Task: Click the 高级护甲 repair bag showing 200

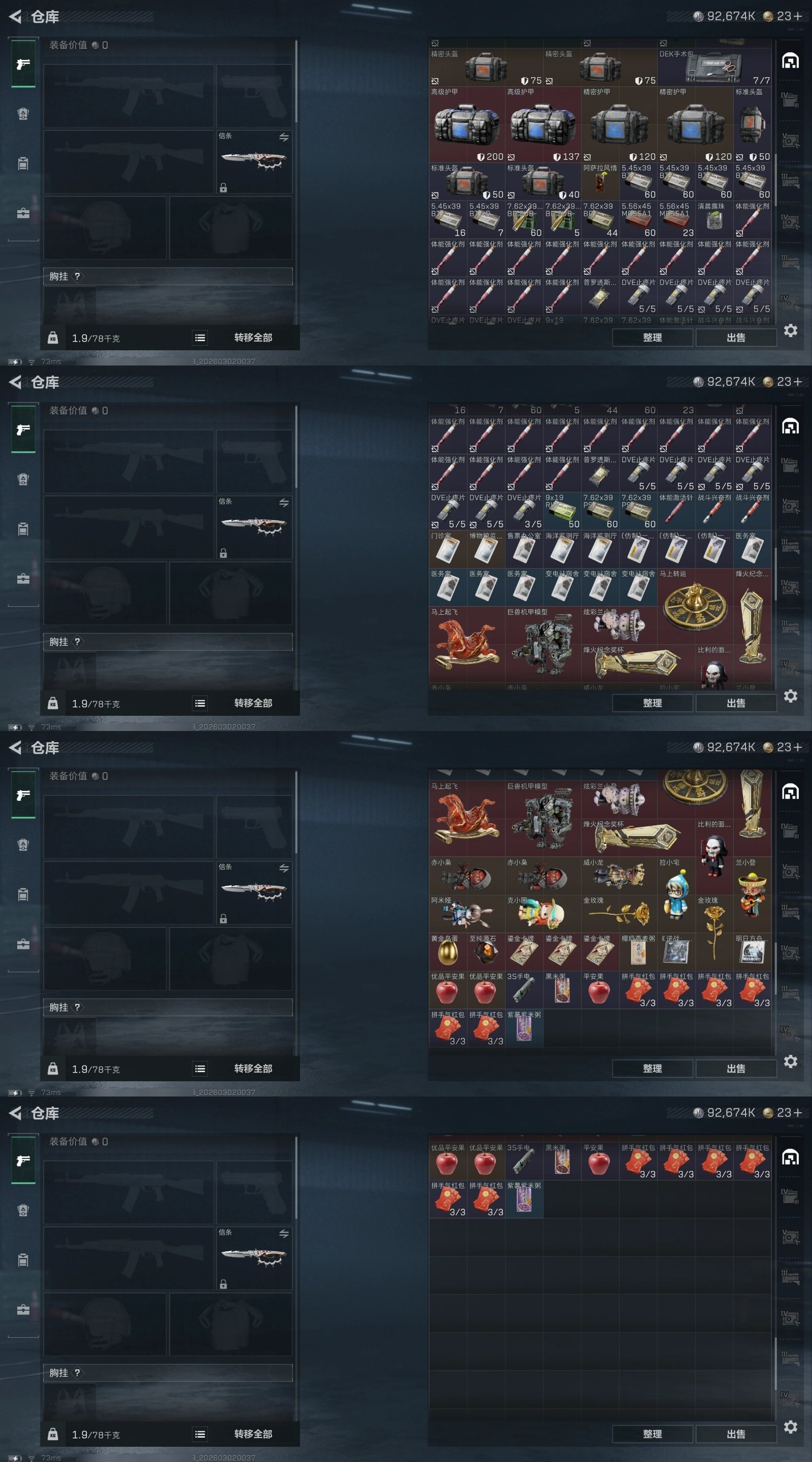Action: [x=467, y=124]
